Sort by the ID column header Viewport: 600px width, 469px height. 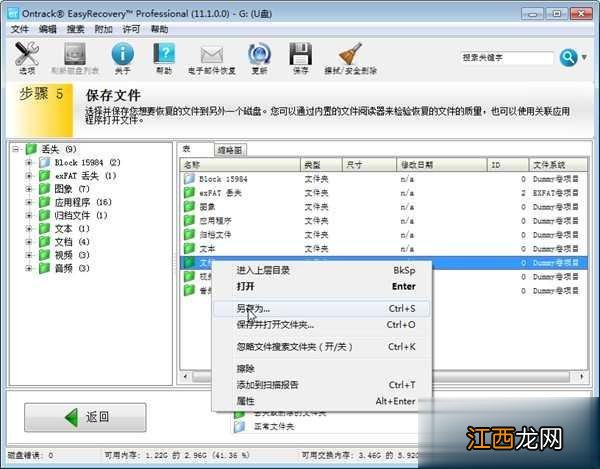[508, 165]
